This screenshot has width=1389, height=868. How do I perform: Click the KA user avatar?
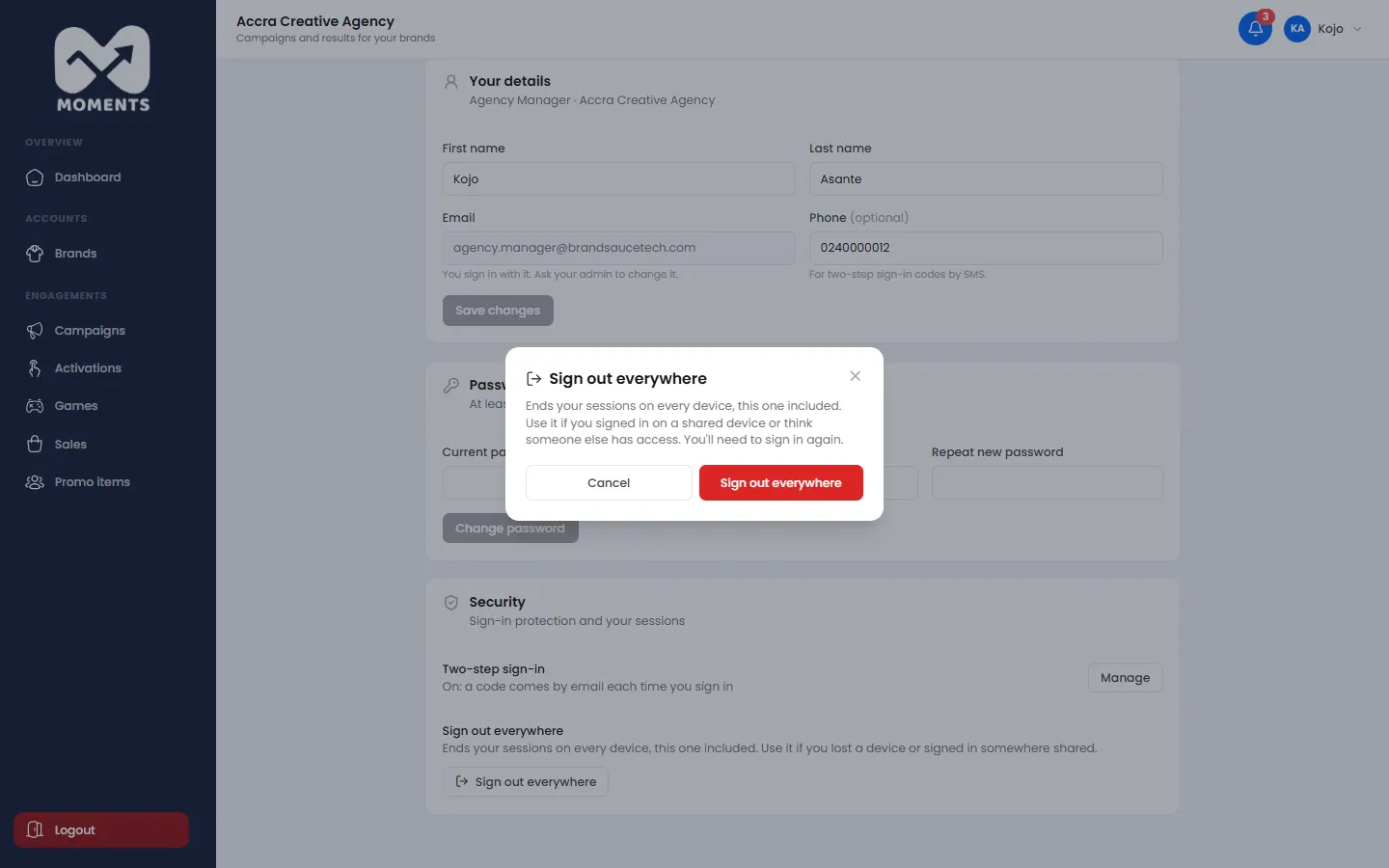click(1297, 29)
